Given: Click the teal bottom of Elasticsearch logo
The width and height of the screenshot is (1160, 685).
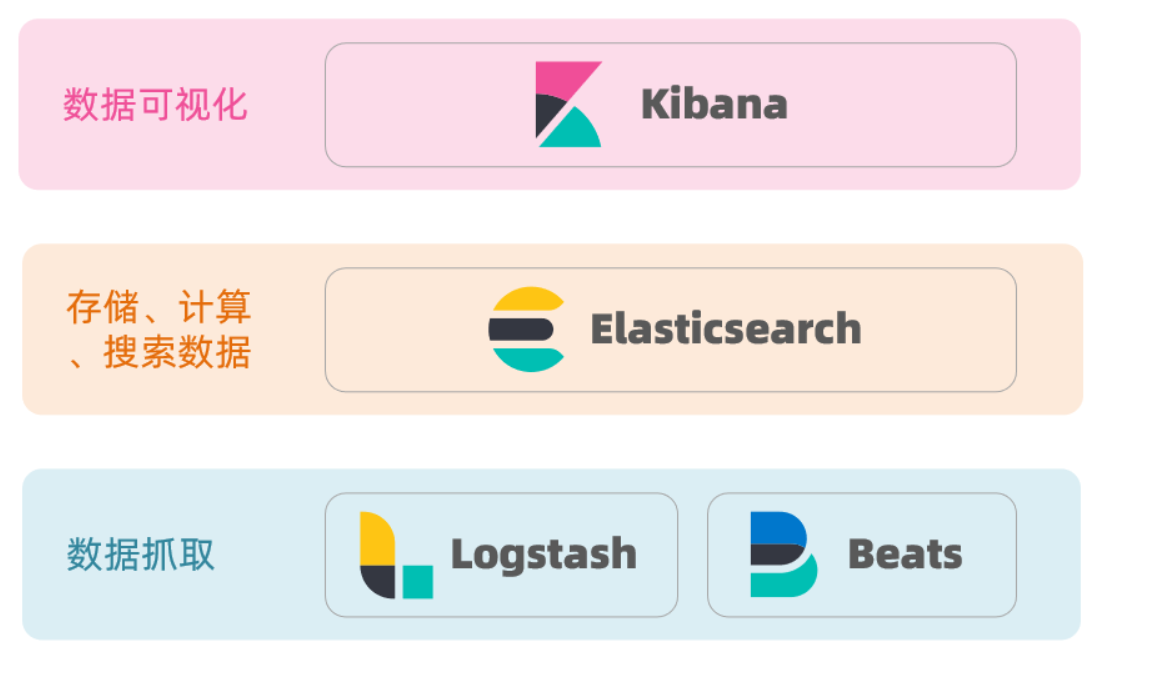Looking at the screenshot, I should coord(528,360).
